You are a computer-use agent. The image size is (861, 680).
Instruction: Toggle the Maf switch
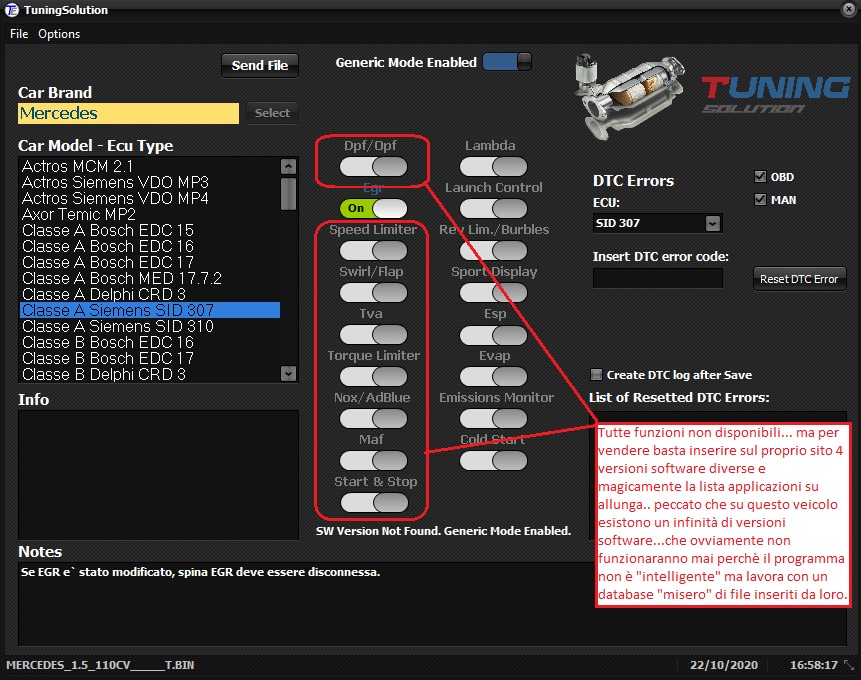pos(373,461)
